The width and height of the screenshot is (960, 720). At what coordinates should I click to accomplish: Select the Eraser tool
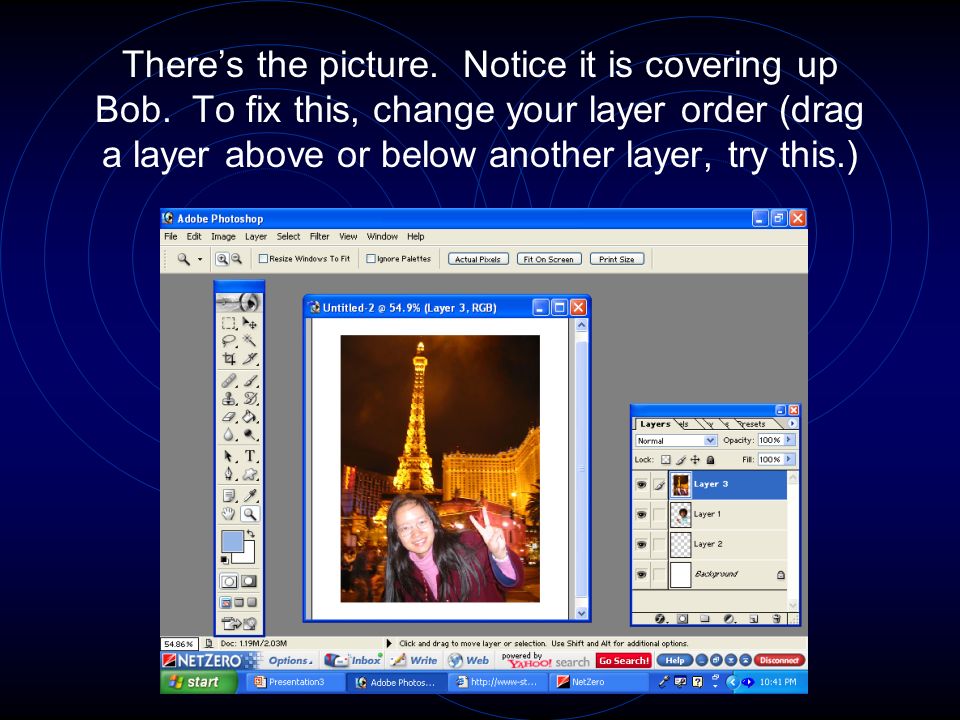[229, 417]
